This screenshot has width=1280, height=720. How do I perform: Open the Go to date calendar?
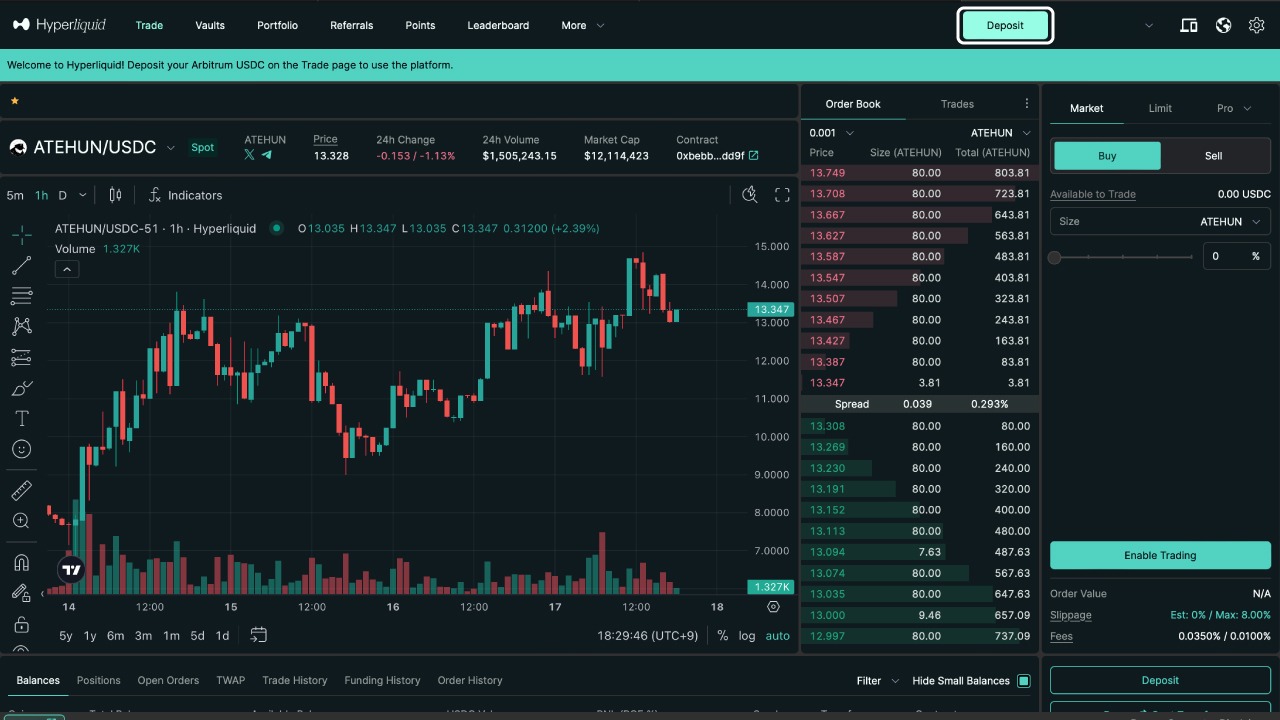coord(258,635)
